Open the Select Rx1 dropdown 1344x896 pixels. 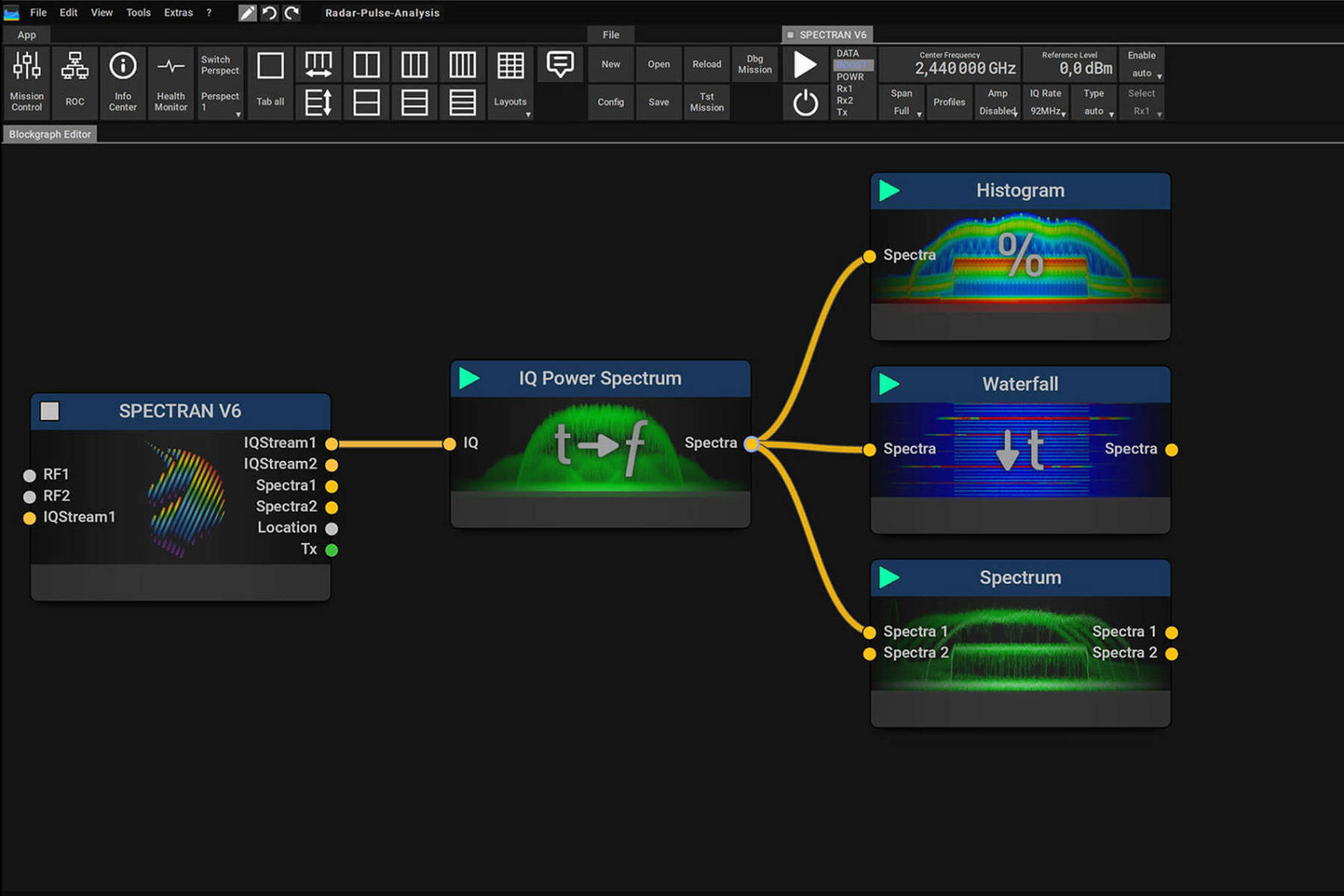1142,102
